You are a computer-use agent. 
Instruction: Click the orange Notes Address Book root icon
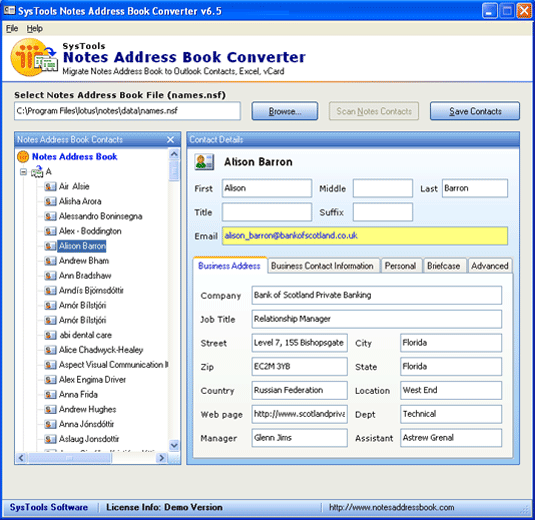pos(23,157)
